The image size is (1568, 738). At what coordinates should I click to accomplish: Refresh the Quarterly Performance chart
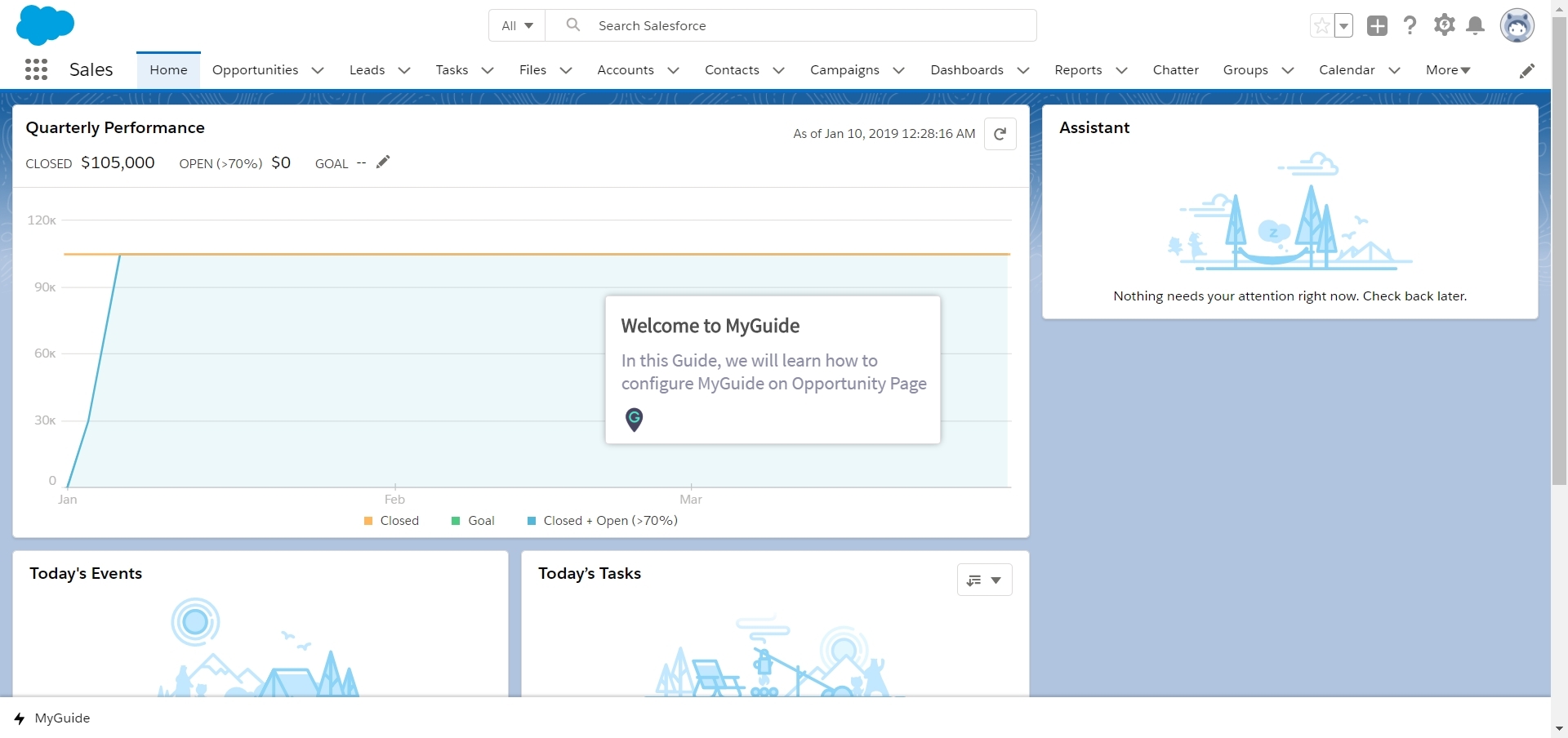[1000, 134]
